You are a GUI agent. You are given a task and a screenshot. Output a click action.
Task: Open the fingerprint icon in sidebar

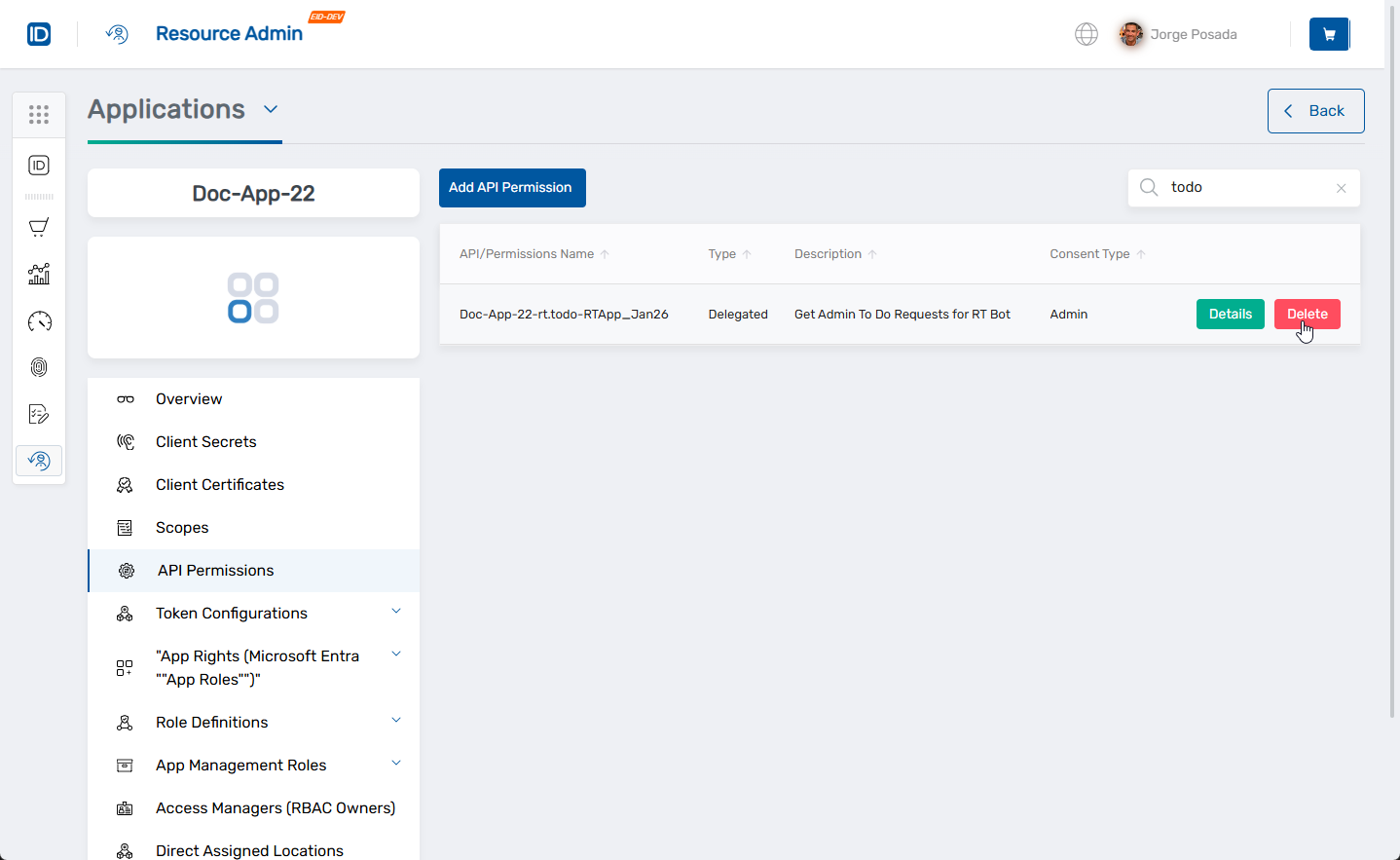tap(39, 367)
